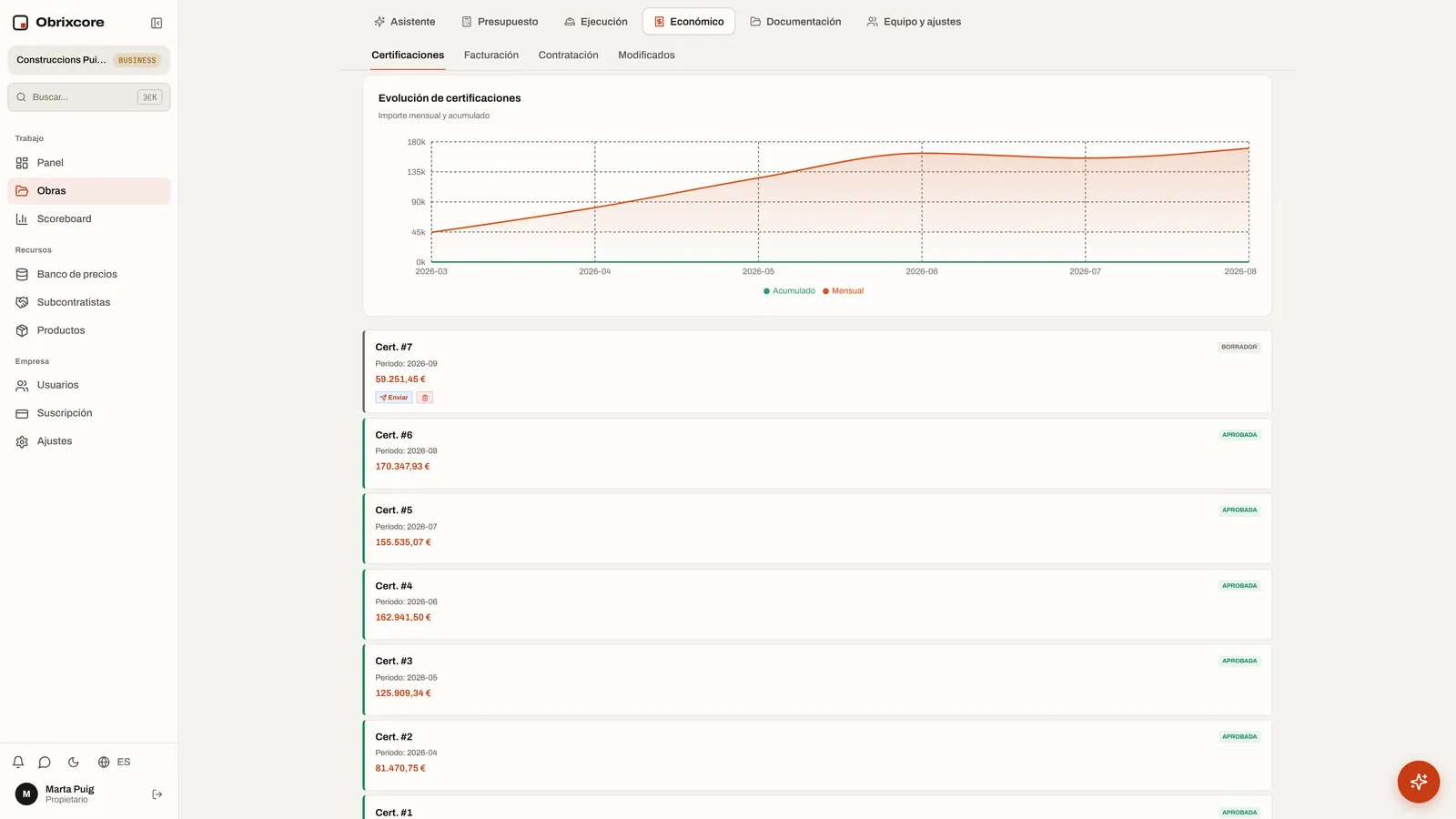Click BORRADOR status badge on Cert. #7
Image resolution: width=1456 pixels, height=819 pixels.
pyautogui.click(x=1239, y=348)
